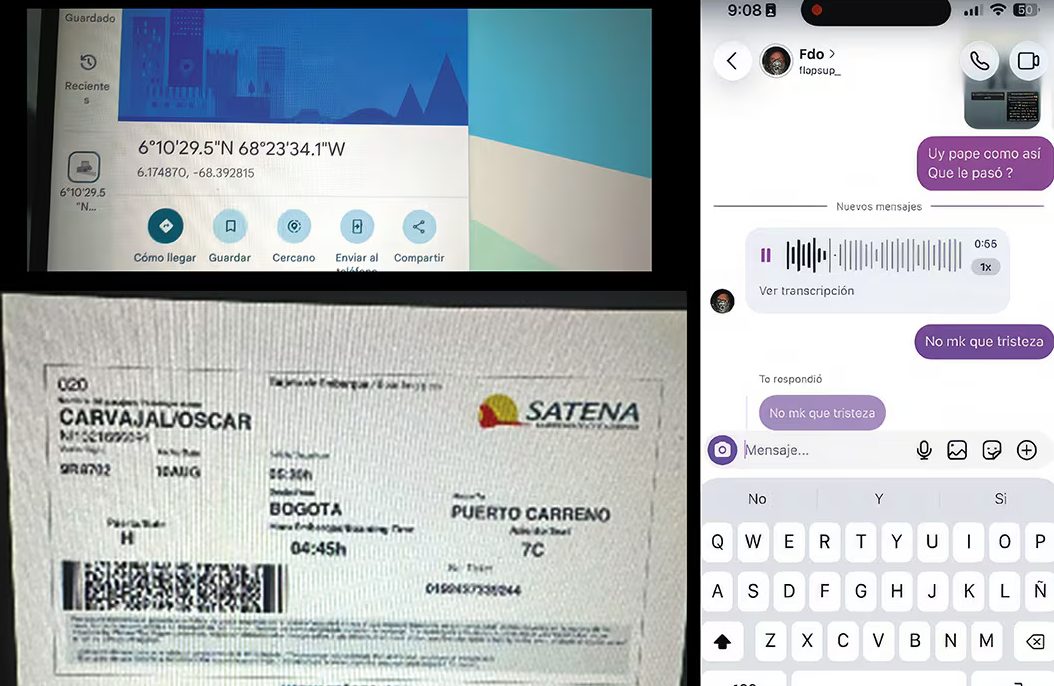
Task: Click the Guardar bookmark icon
Action: click(x=230, y=226)
